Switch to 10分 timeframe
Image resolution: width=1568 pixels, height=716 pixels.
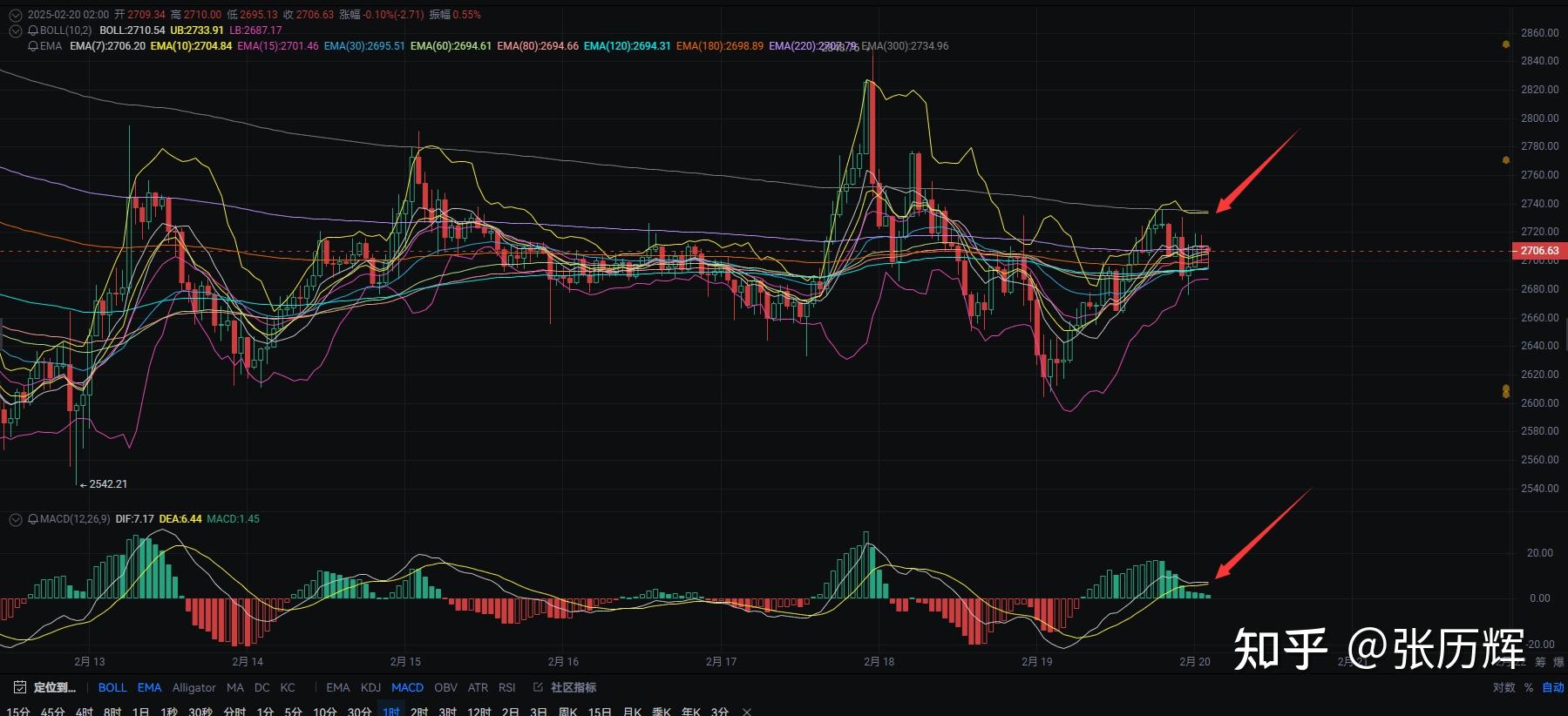[x=324, y=711]
